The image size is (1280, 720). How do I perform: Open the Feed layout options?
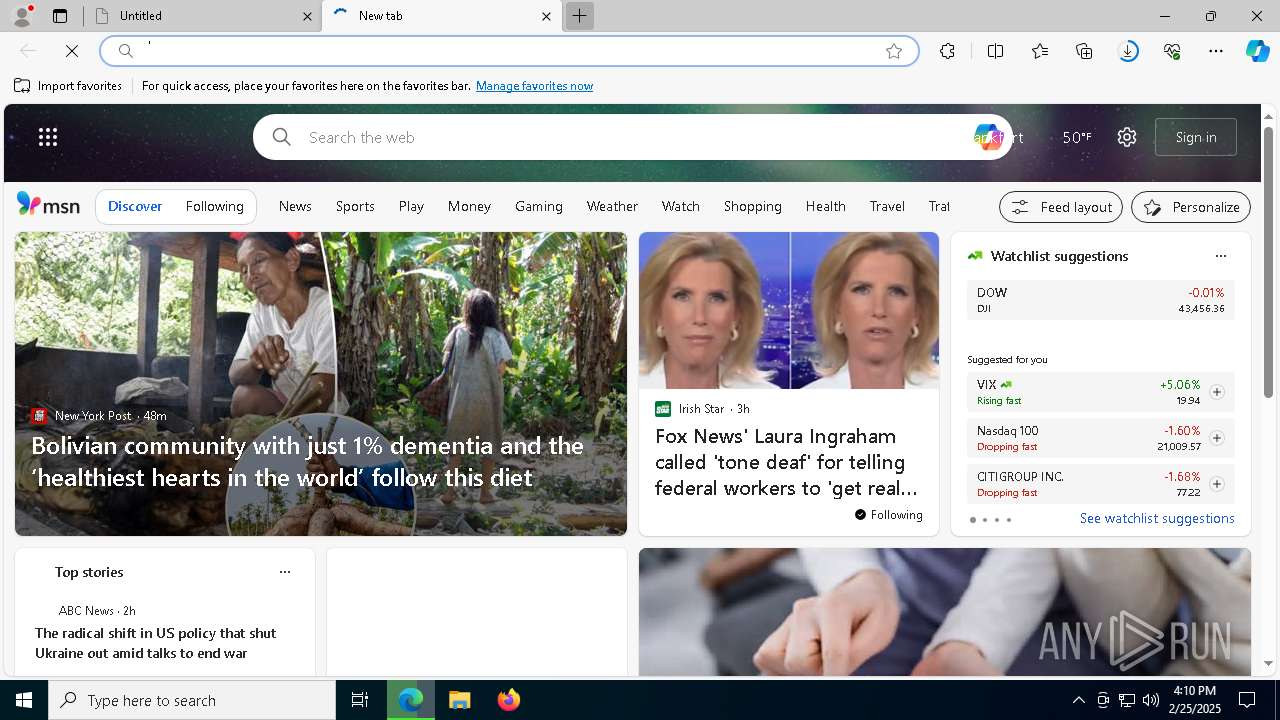click(1061, 207)
